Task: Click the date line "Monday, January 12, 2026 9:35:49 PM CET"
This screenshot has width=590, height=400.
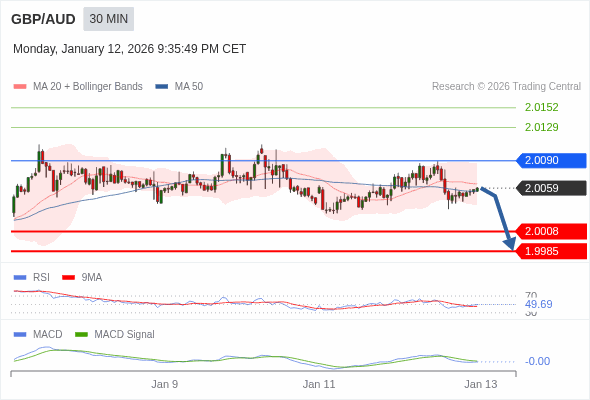Action: pos(129,49)
